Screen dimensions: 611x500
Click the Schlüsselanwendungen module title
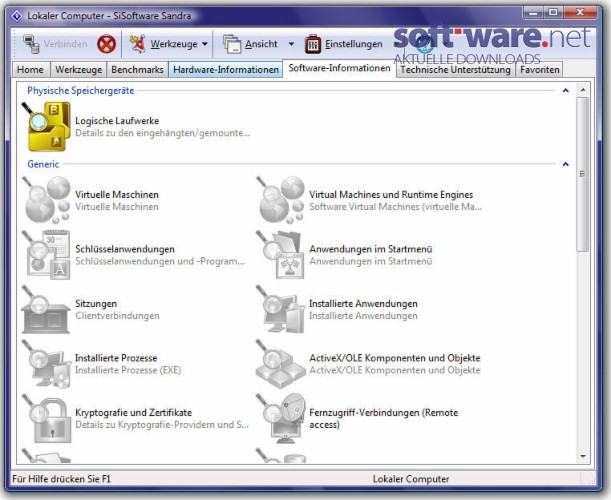[125, 249]
